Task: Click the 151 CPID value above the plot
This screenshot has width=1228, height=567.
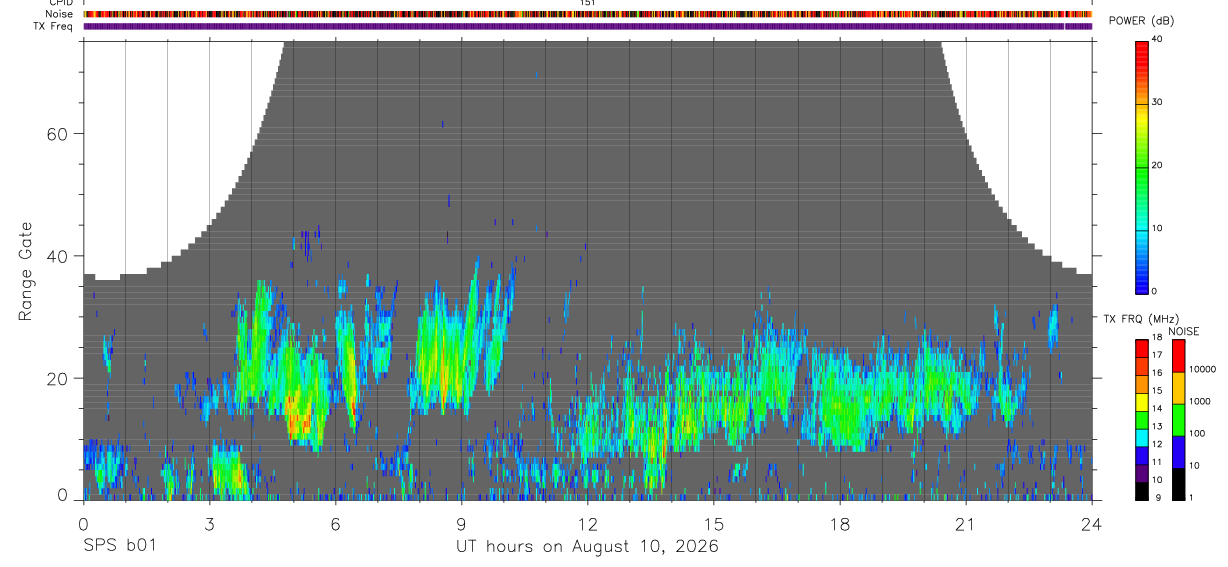Action: [x=588, y=3]
